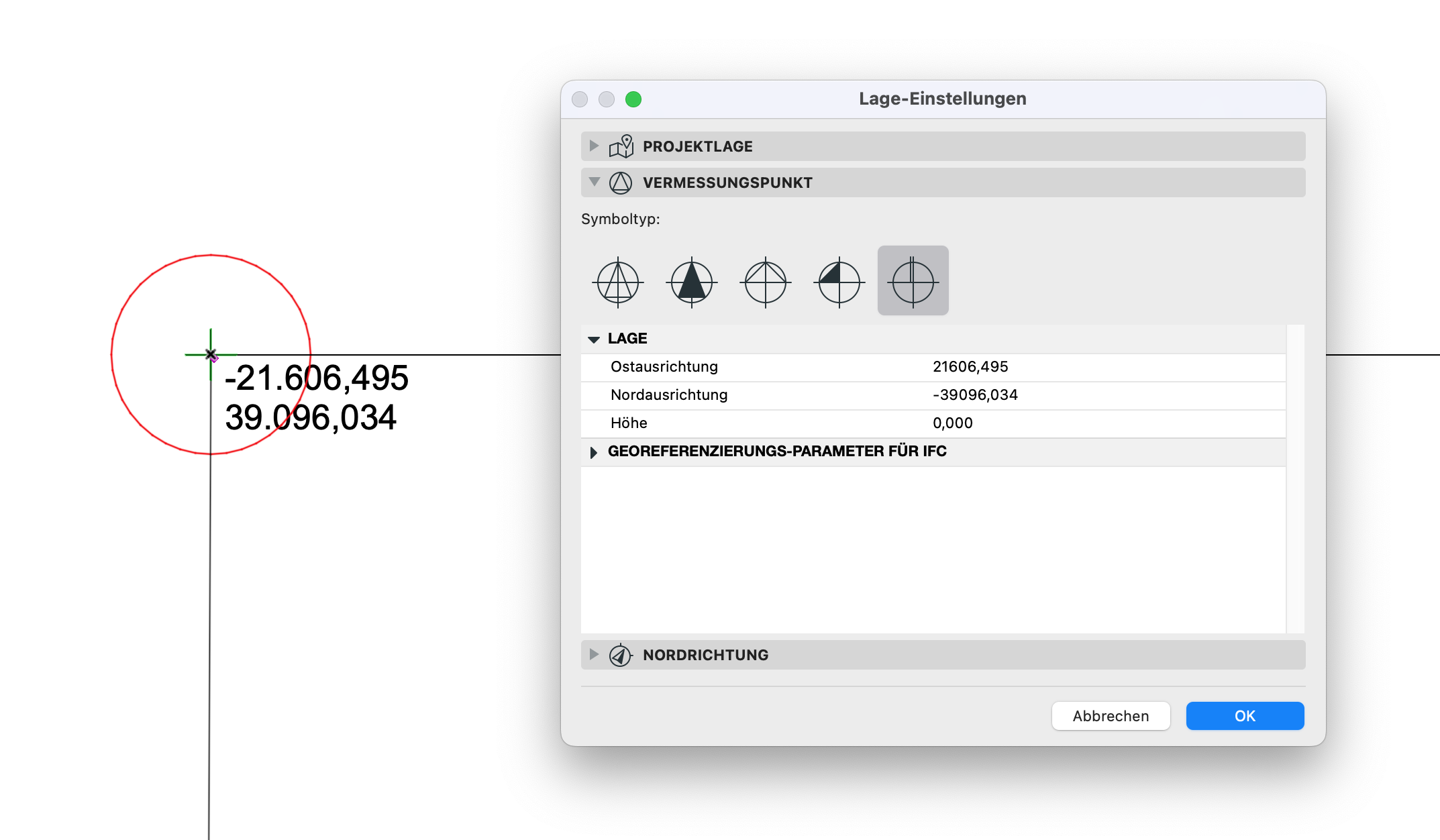Select the quarter-filled circle symbol type
Viewport: 1440px width, 840px height.
pos(839,282)
